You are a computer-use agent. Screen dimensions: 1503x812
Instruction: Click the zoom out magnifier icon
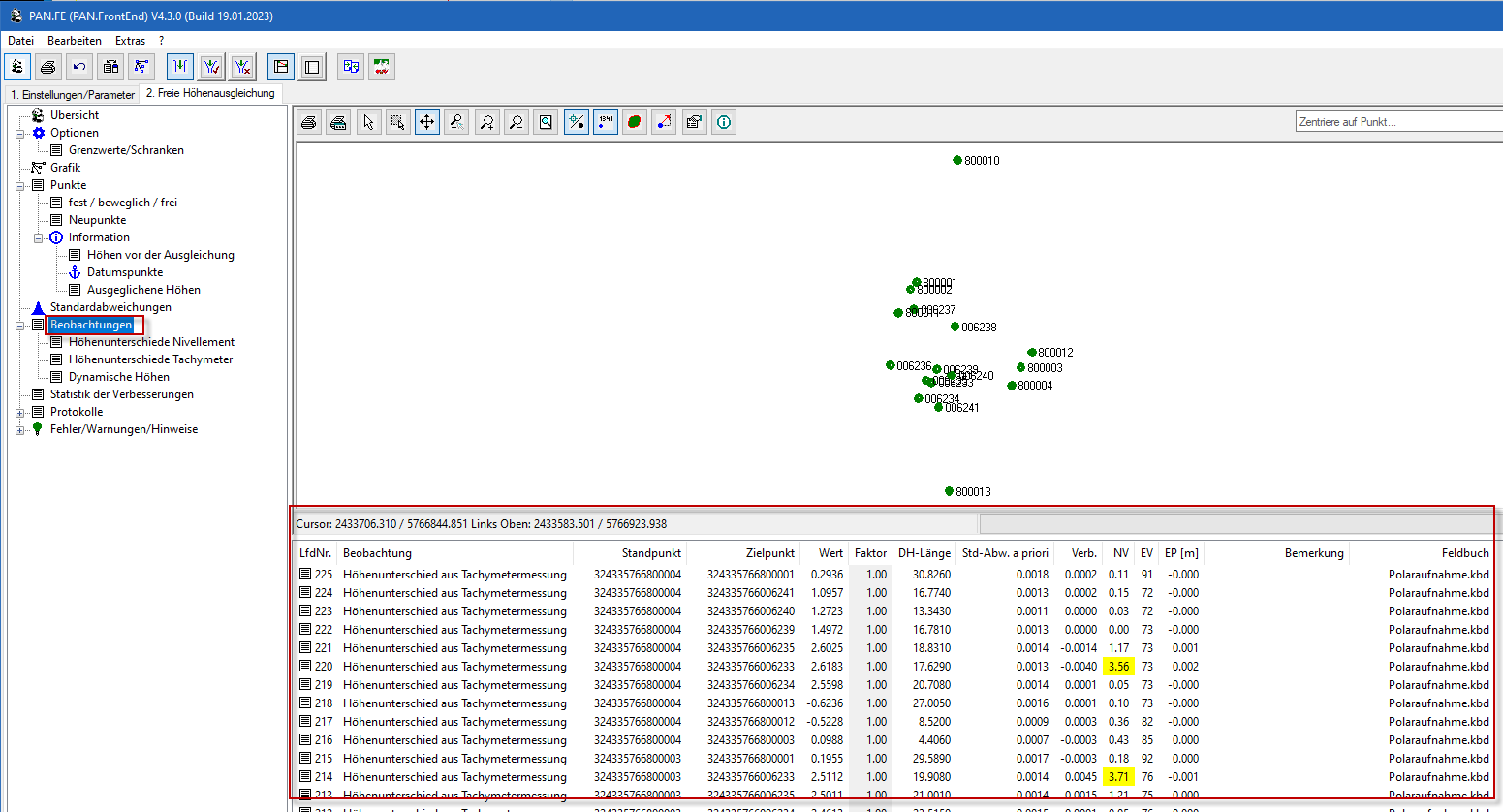(x=517, y=122)
